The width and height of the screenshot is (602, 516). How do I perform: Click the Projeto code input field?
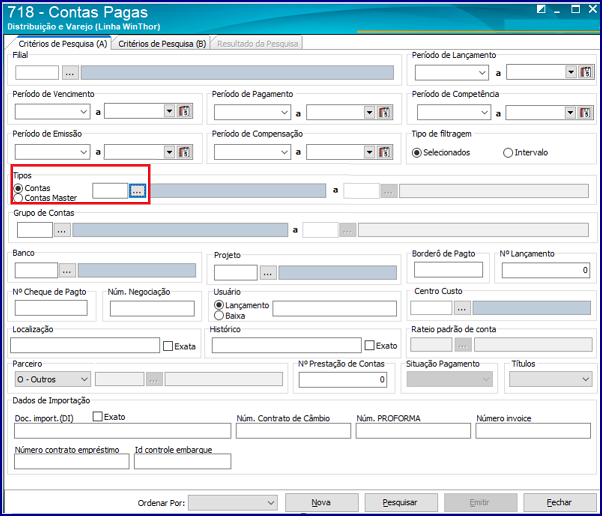click(236, 273)
